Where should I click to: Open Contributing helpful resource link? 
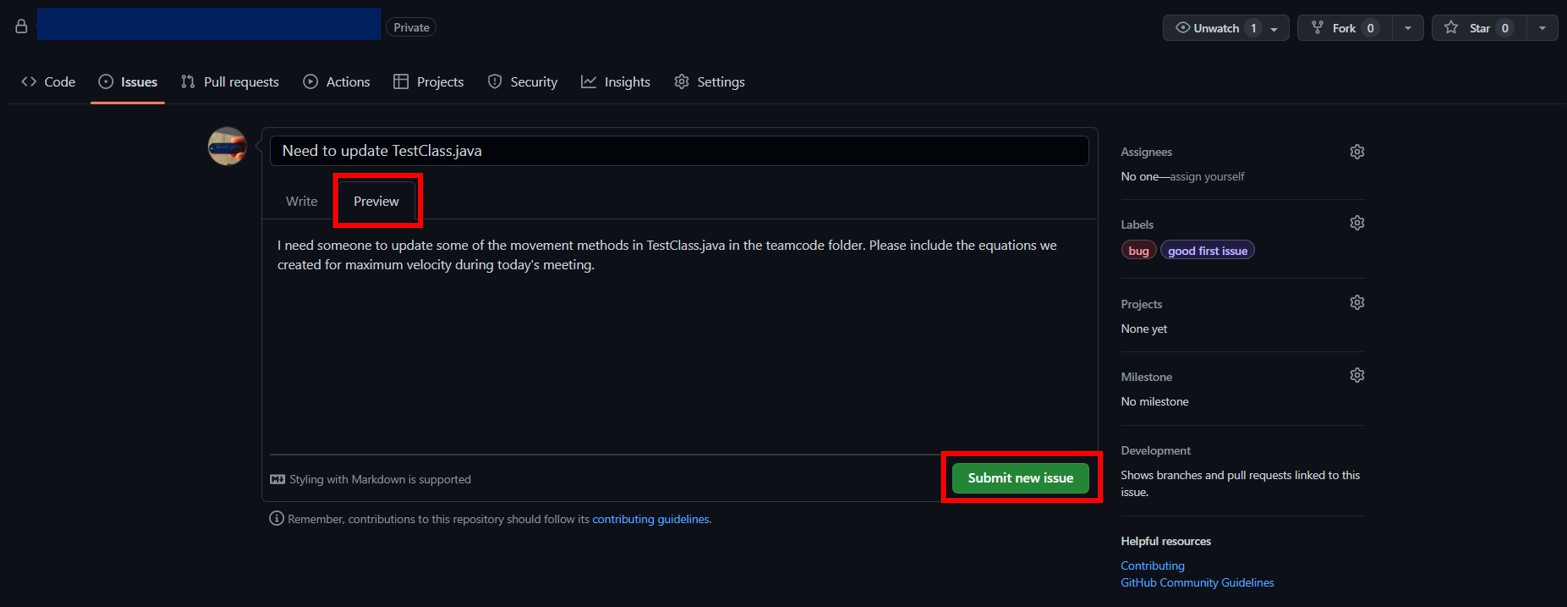[x=1152, y=565]
